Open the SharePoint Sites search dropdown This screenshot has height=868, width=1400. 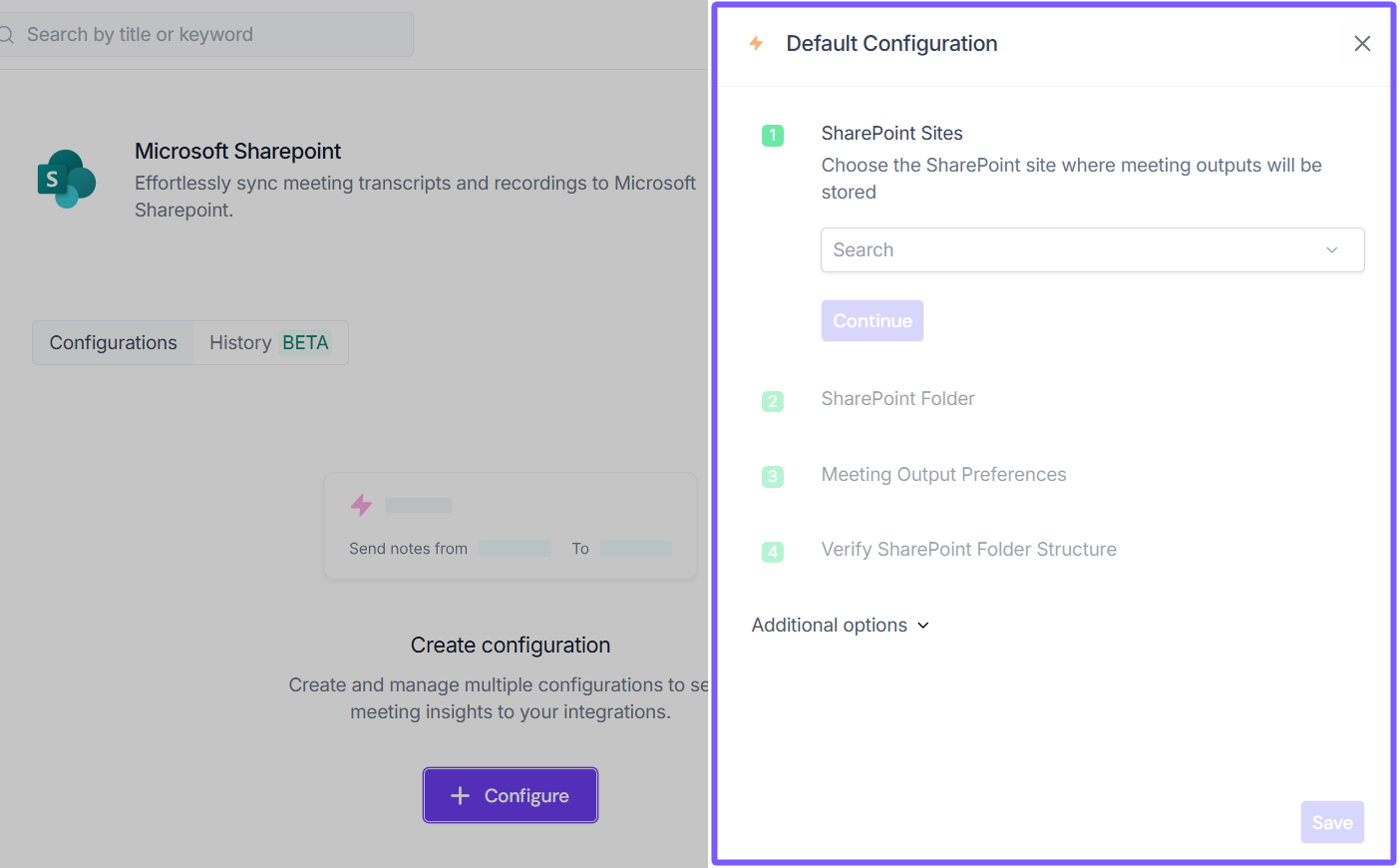[x=1077, y=250]
